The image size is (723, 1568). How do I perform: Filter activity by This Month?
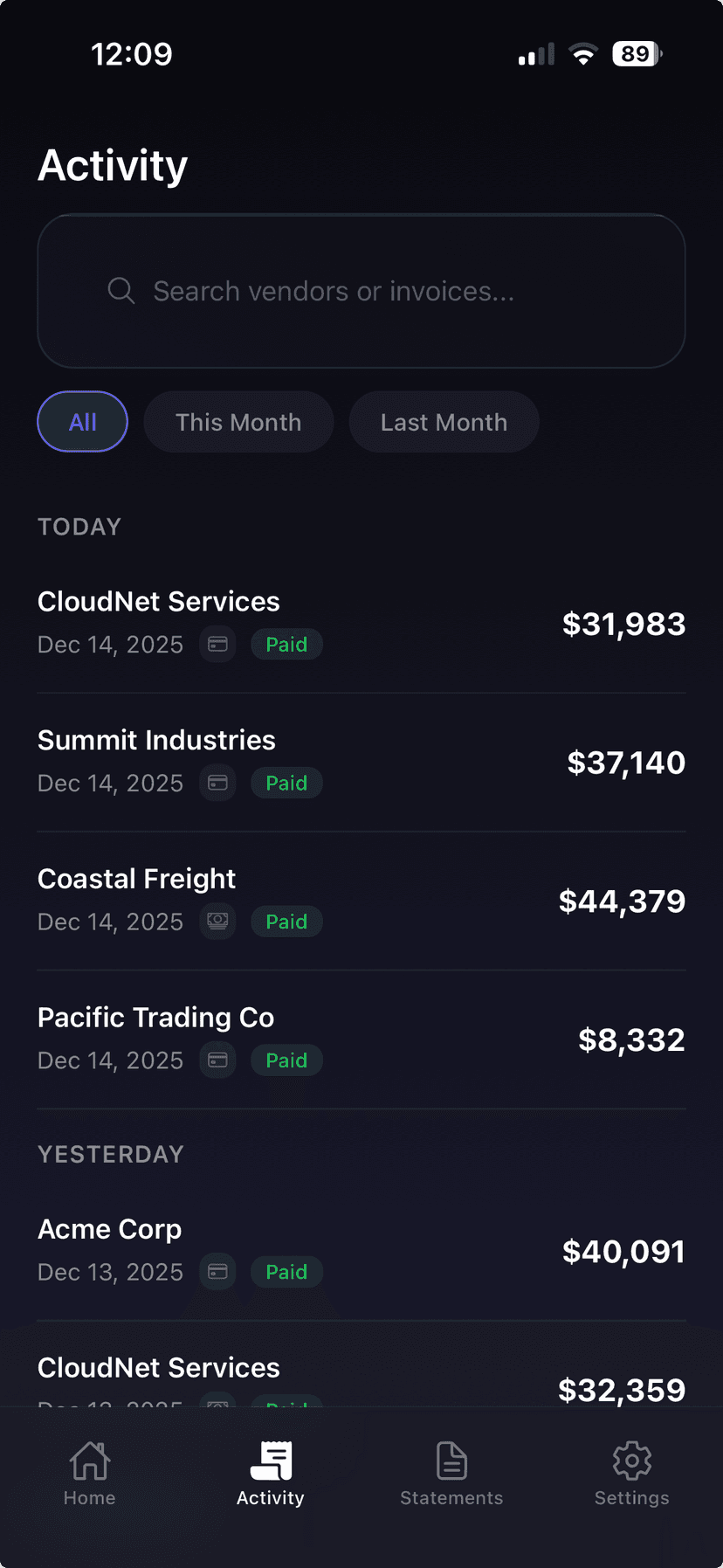(x=238, y=422)
